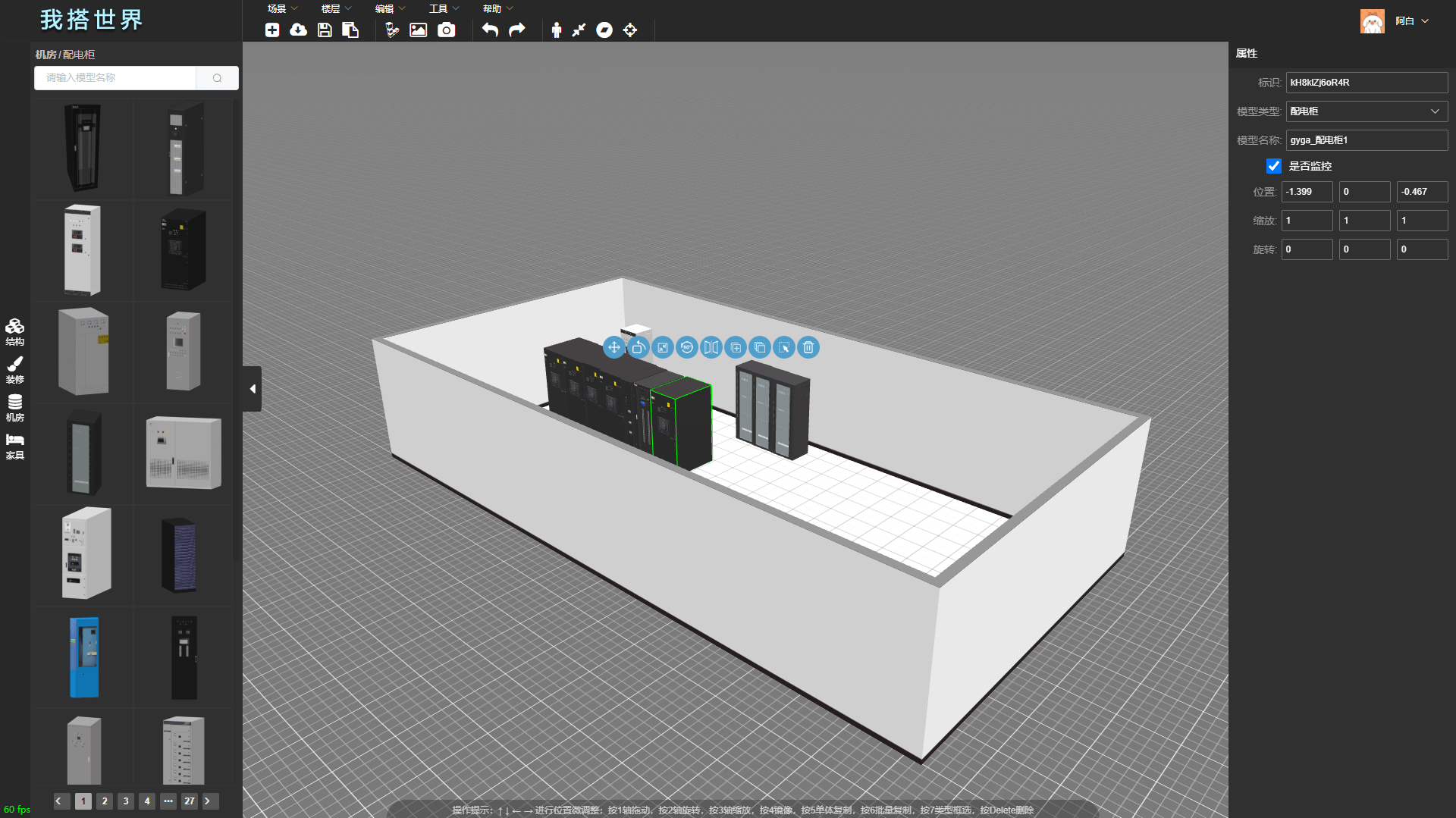Mirror the selected cabinet

pos(711,348)
